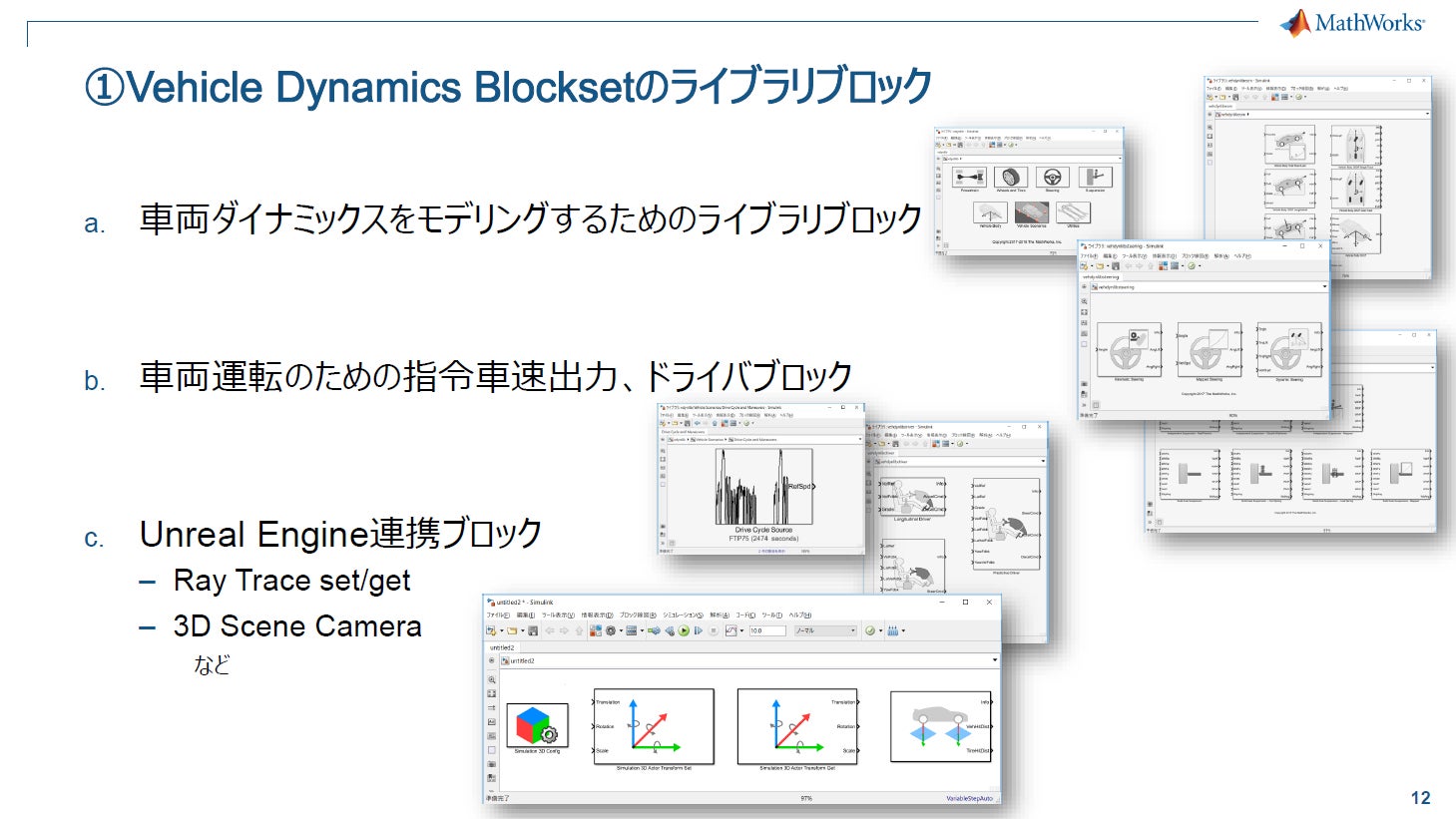Screen dimensions: 1456x819
Task: Expand the untitled2 breadcrumb dropdown arrow
Action: (995, 660)
